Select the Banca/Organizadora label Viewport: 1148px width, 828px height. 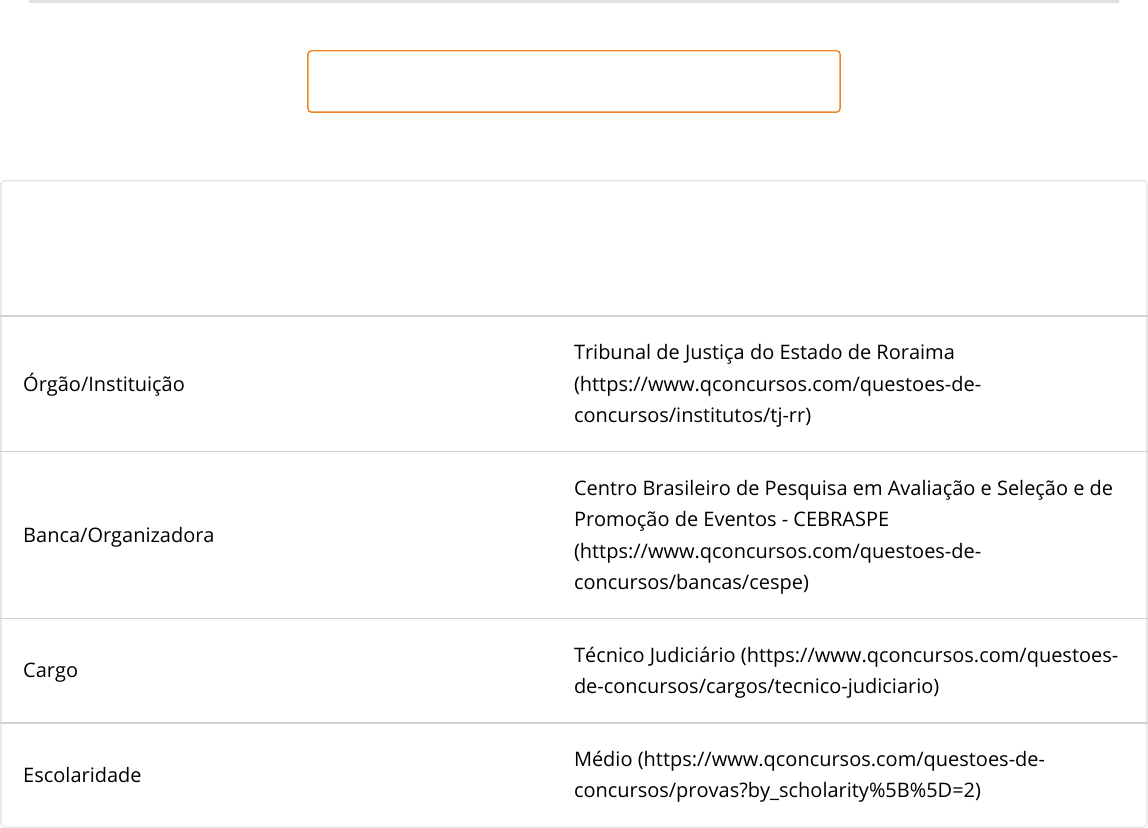[x=118, y=535]
